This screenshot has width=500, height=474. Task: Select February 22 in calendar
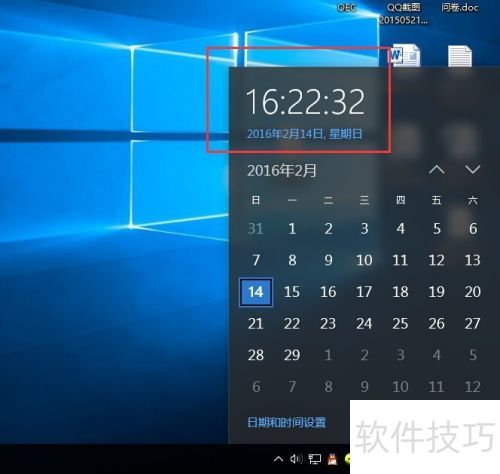click(292, 324)
